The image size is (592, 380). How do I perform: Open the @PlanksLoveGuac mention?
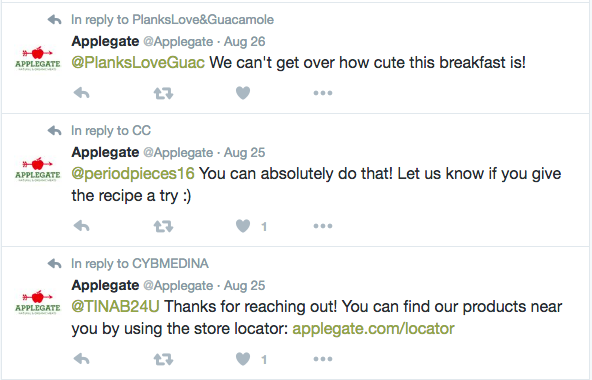[x=138, y=63]
